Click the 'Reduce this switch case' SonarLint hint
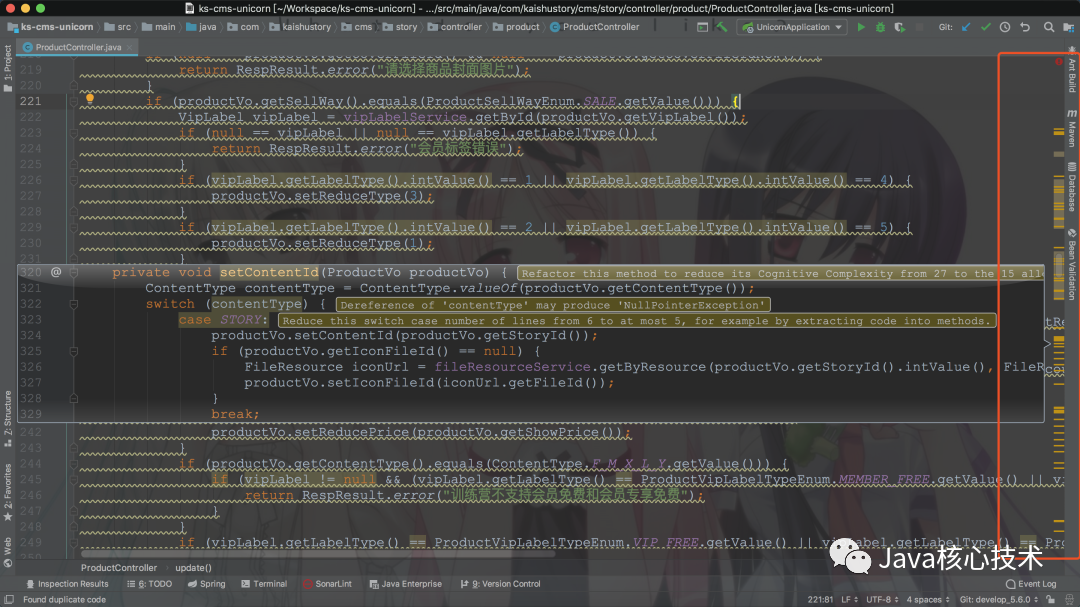This screenshot has width=1080, height=607. [x=636, y=320]
